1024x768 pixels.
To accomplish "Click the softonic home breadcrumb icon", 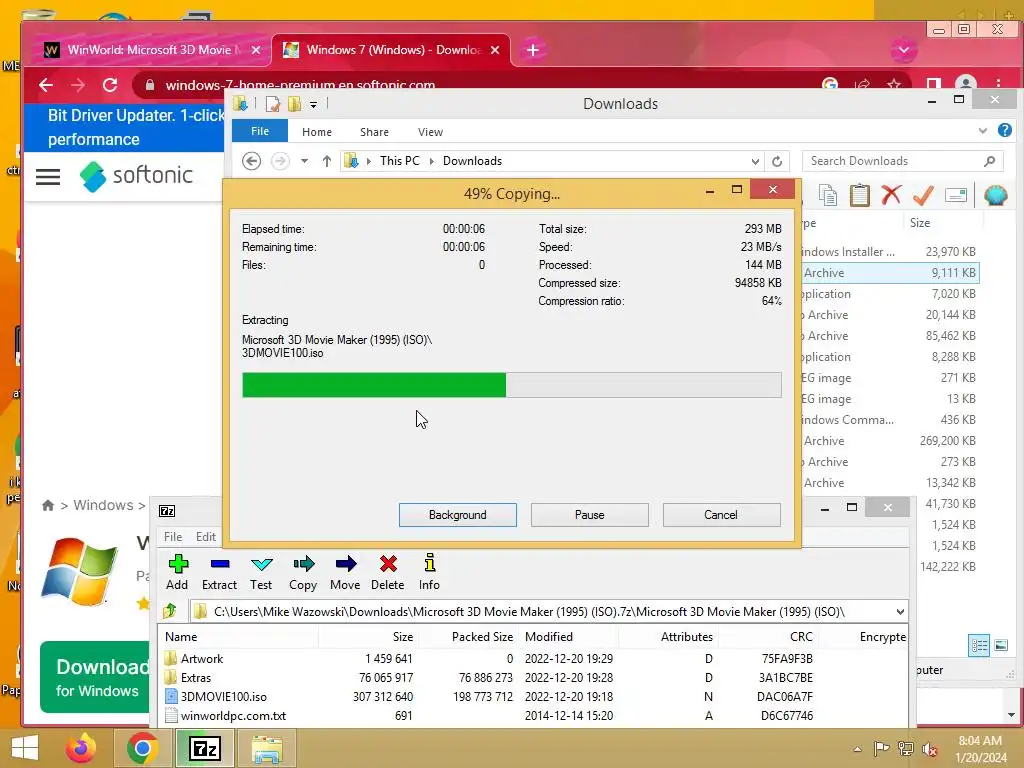I will pos(48,505).
